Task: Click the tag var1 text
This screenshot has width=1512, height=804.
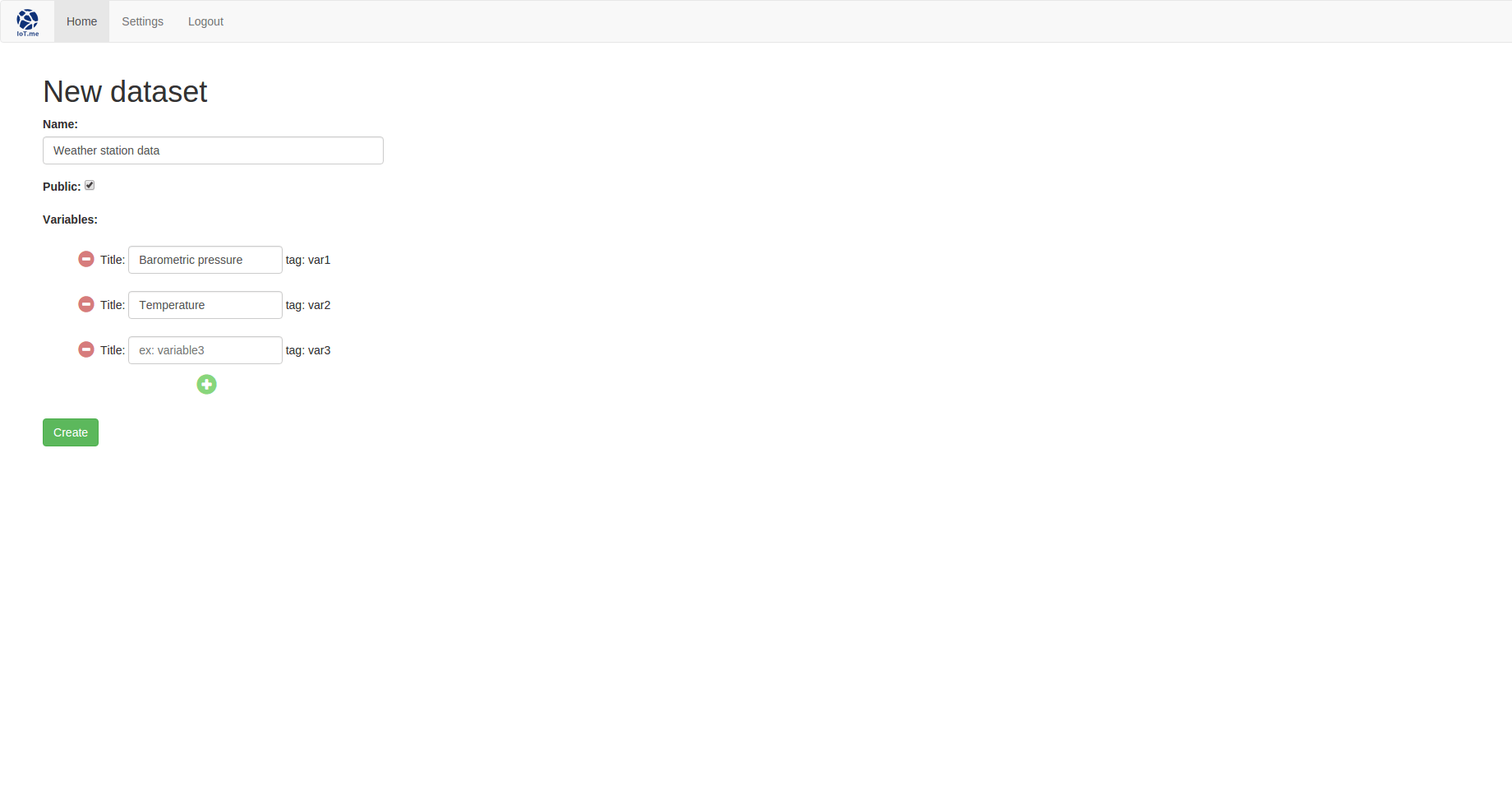Action: coord(308,260)
